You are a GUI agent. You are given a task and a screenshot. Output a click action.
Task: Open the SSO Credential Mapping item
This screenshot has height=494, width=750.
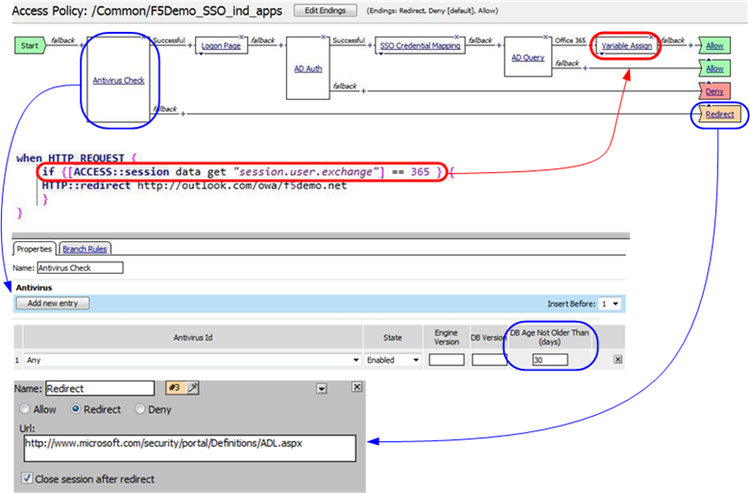tap(420, 45)
